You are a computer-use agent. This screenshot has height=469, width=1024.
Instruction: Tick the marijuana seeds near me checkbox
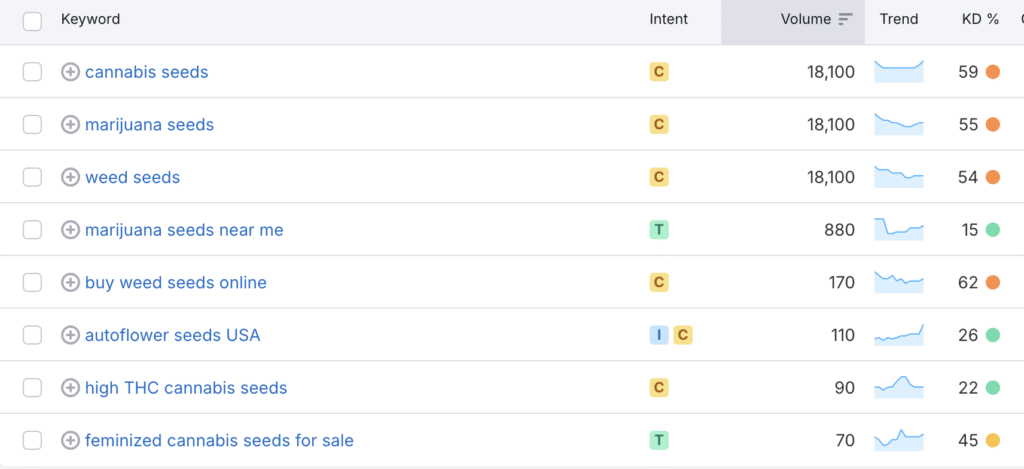coord(32,230)
